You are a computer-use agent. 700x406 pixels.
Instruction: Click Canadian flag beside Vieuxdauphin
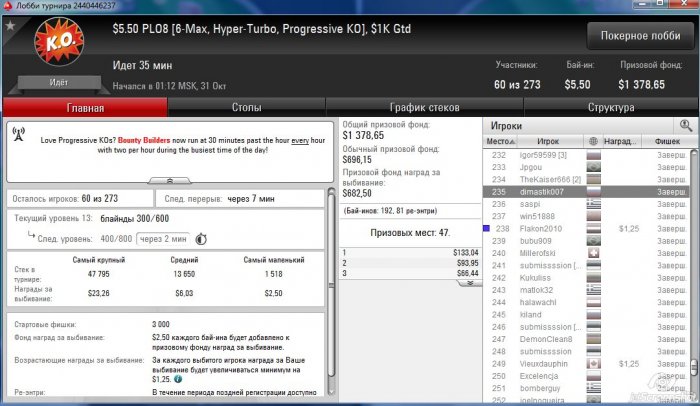coord(593,364)
